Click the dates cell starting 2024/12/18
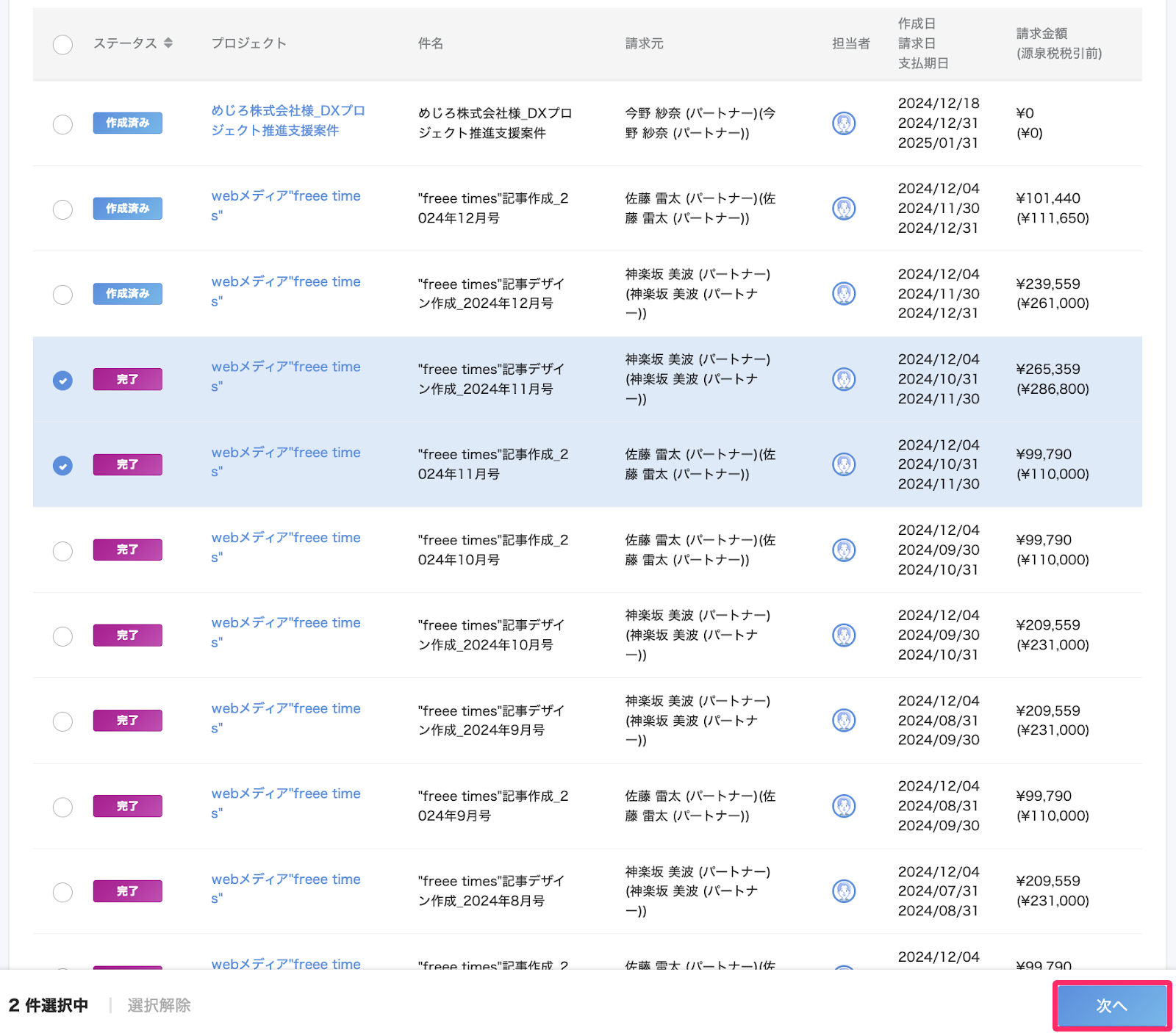The image size is (1176, 1033). point(939,123)
